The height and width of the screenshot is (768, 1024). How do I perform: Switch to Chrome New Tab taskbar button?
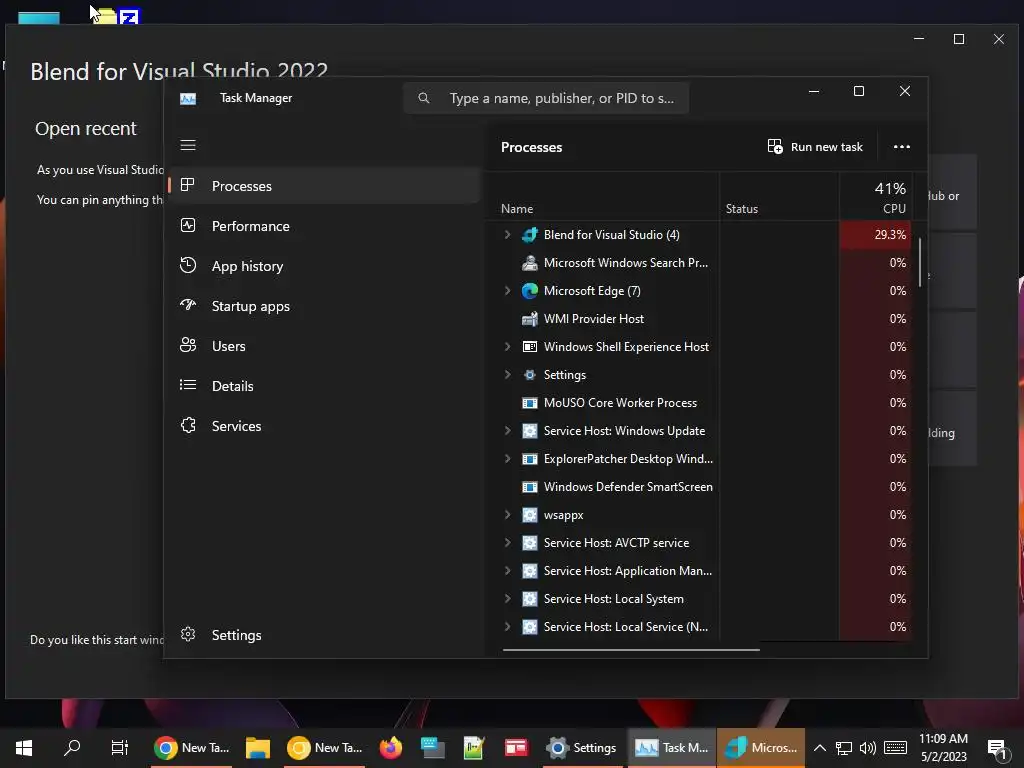pyautogui.click(x=192, y=748)
